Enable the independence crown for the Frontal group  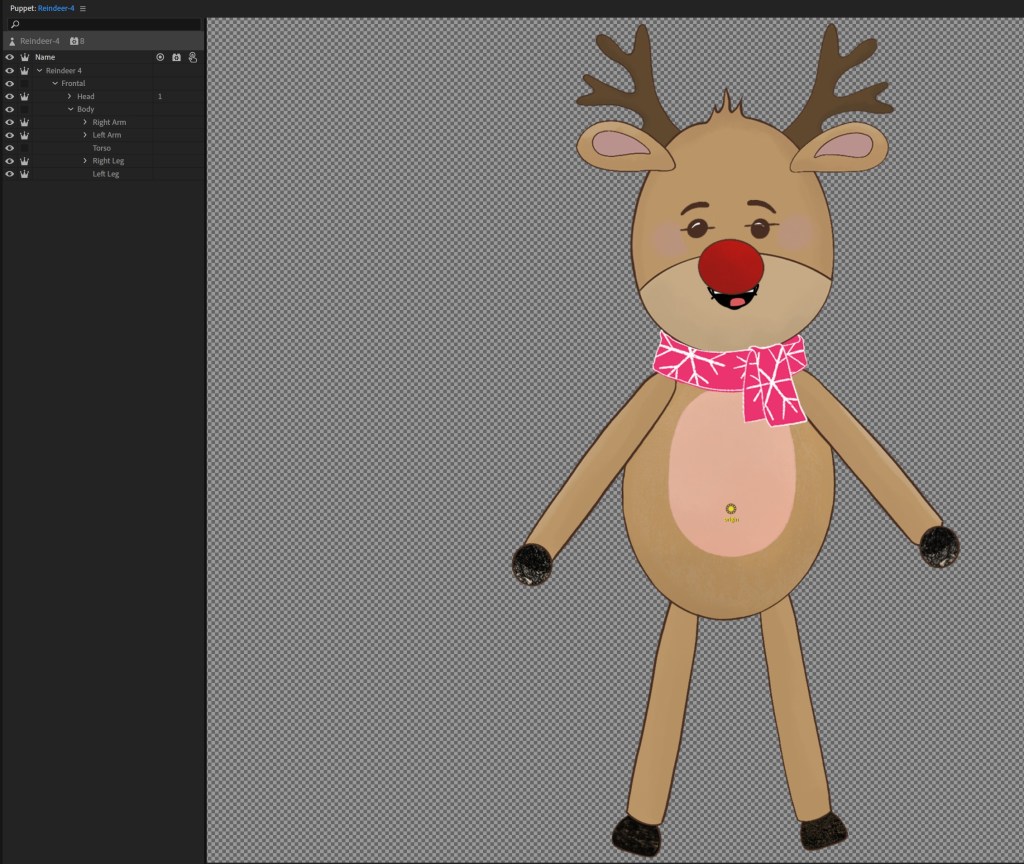pos(24,84)
